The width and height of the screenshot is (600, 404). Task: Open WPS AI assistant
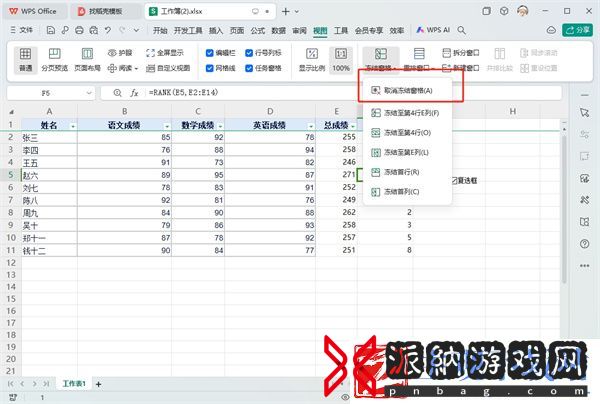pos(433,30)
